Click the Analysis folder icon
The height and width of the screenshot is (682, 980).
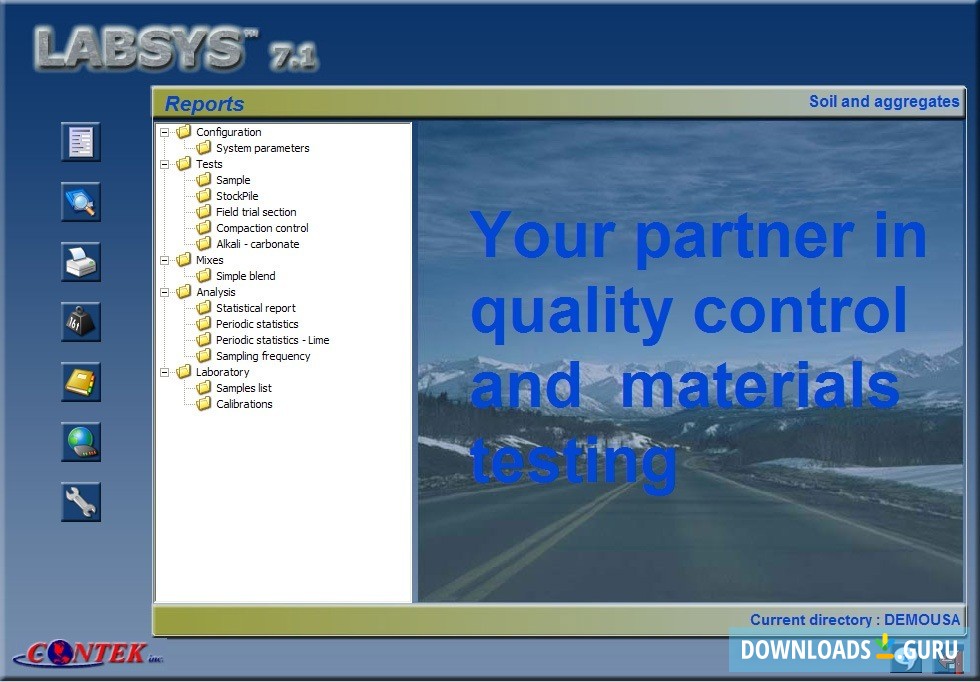[184, 292]
